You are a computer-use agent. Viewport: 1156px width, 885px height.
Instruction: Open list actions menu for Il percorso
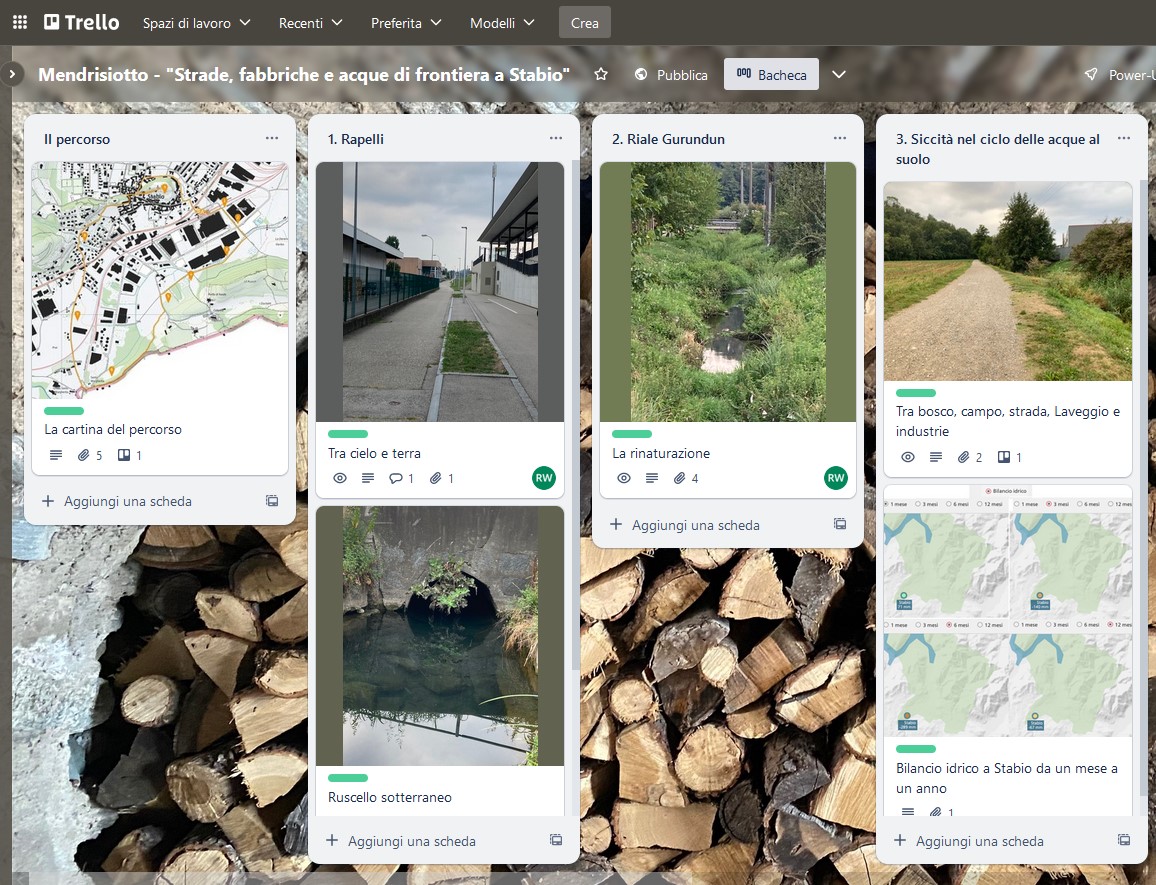point(272,138)
